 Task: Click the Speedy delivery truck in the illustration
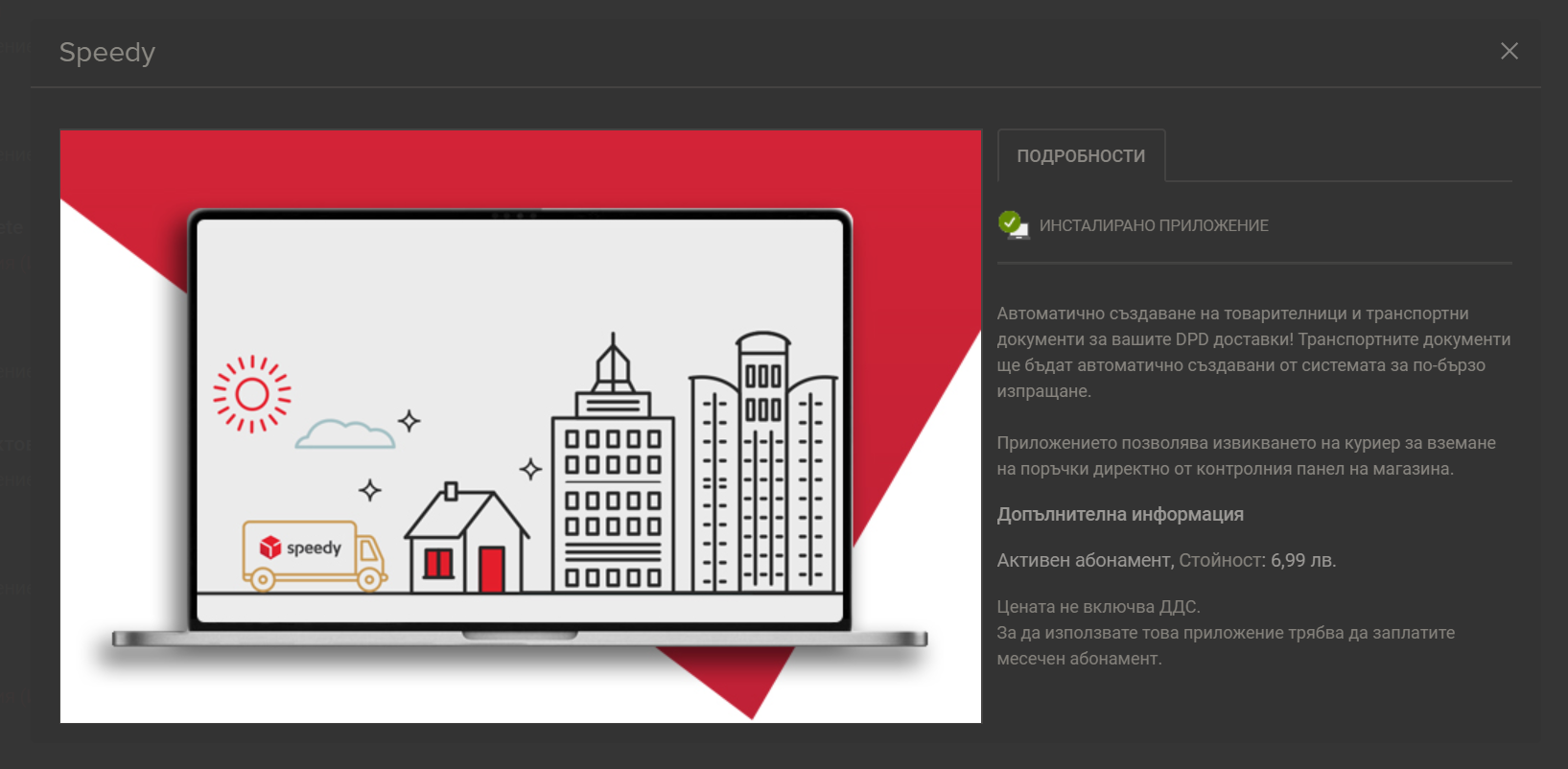point(314,554)
